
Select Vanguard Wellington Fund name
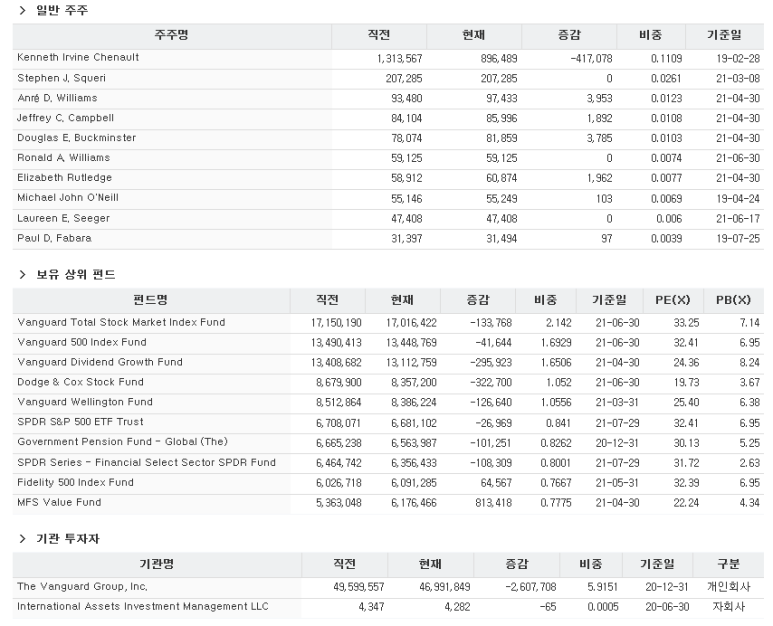(x=85, y=402)
